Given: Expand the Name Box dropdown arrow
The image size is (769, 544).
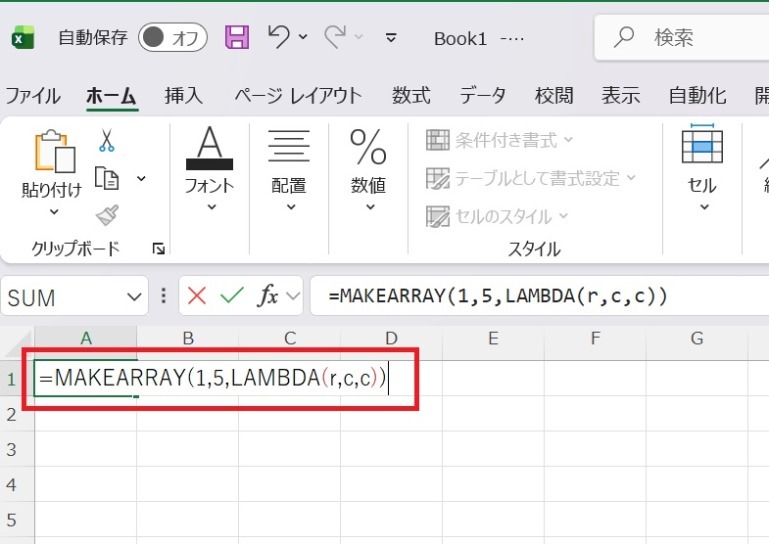Looking at the screenshot, I should 134,297.
